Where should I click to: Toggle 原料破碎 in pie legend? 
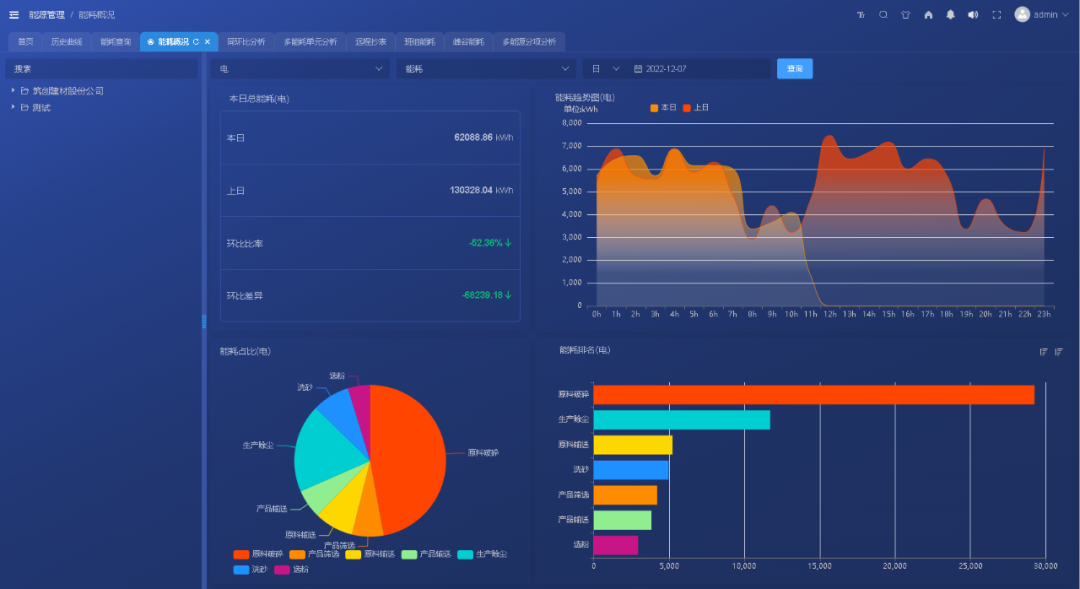point(258,554)
